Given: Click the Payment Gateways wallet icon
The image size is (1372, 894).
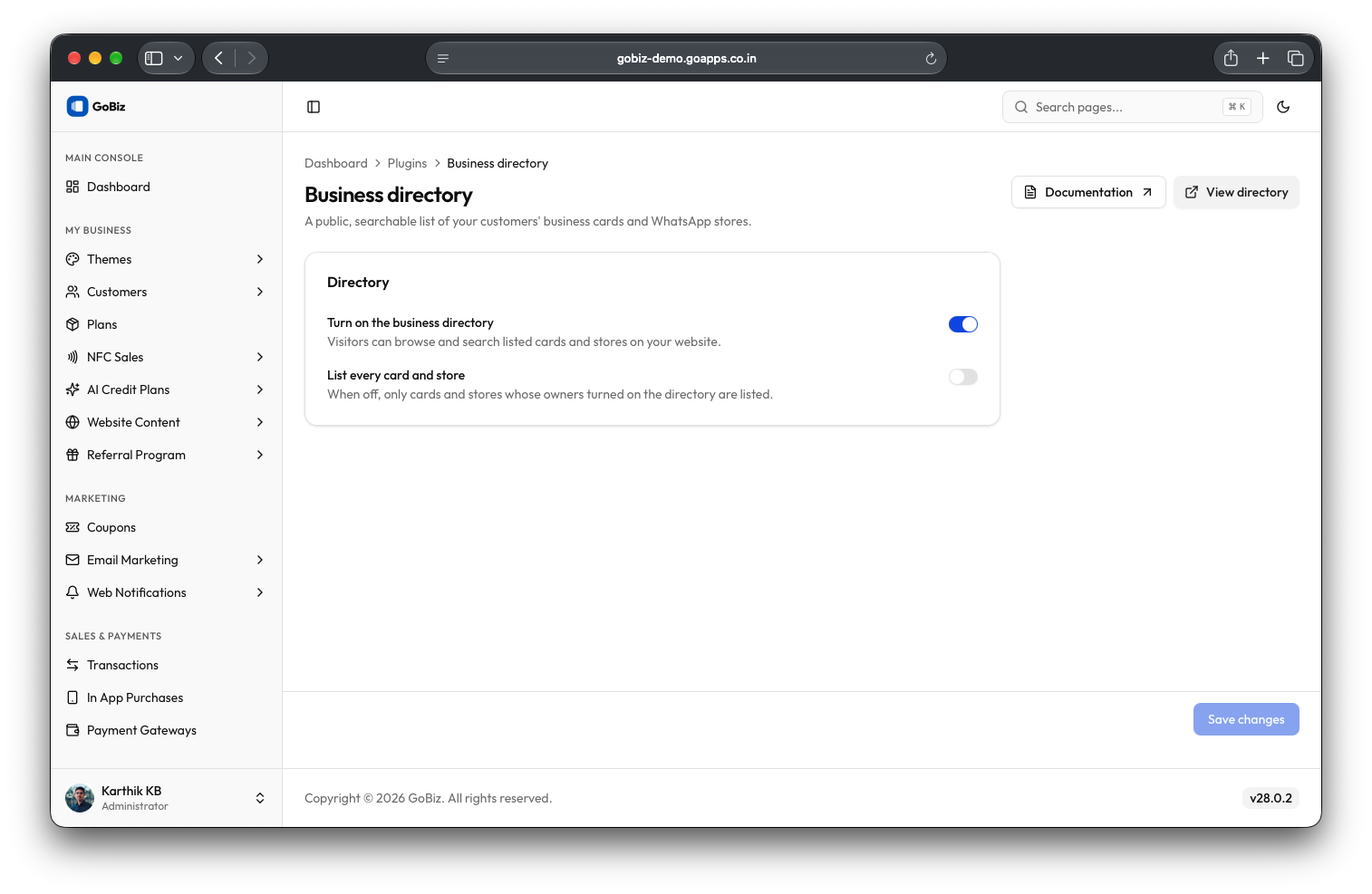Looking at the screenshot, I should [x=72, y=730].
